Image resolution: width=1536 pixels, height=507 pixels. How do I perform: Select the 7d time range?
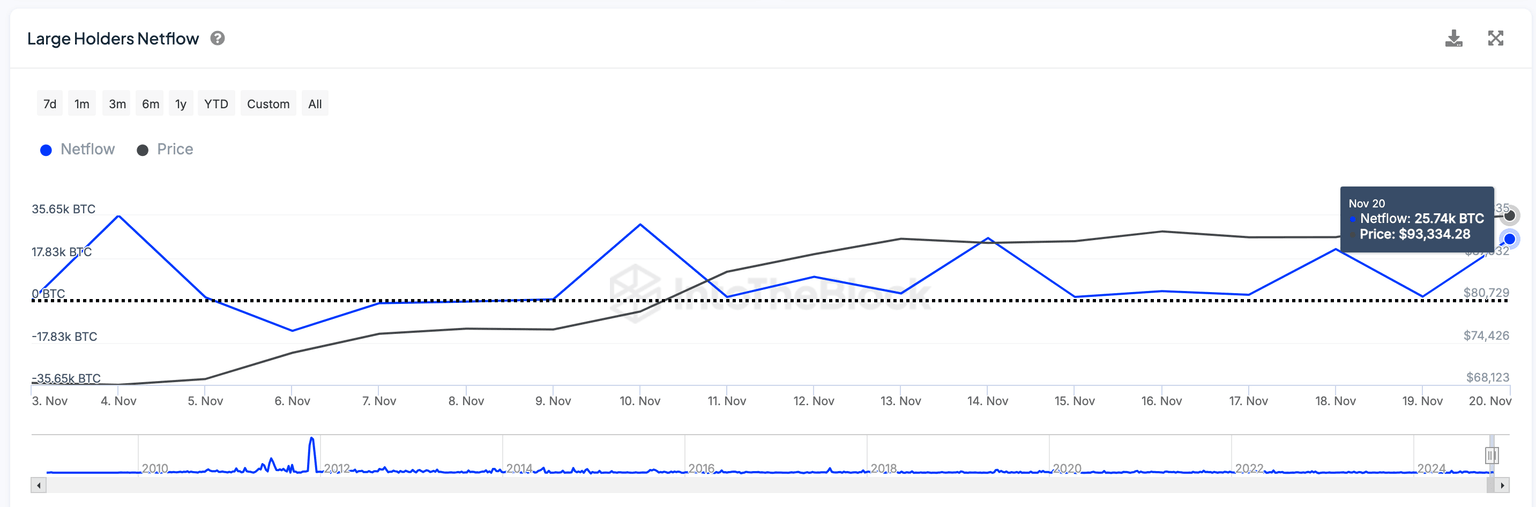(x=49, y=104)
